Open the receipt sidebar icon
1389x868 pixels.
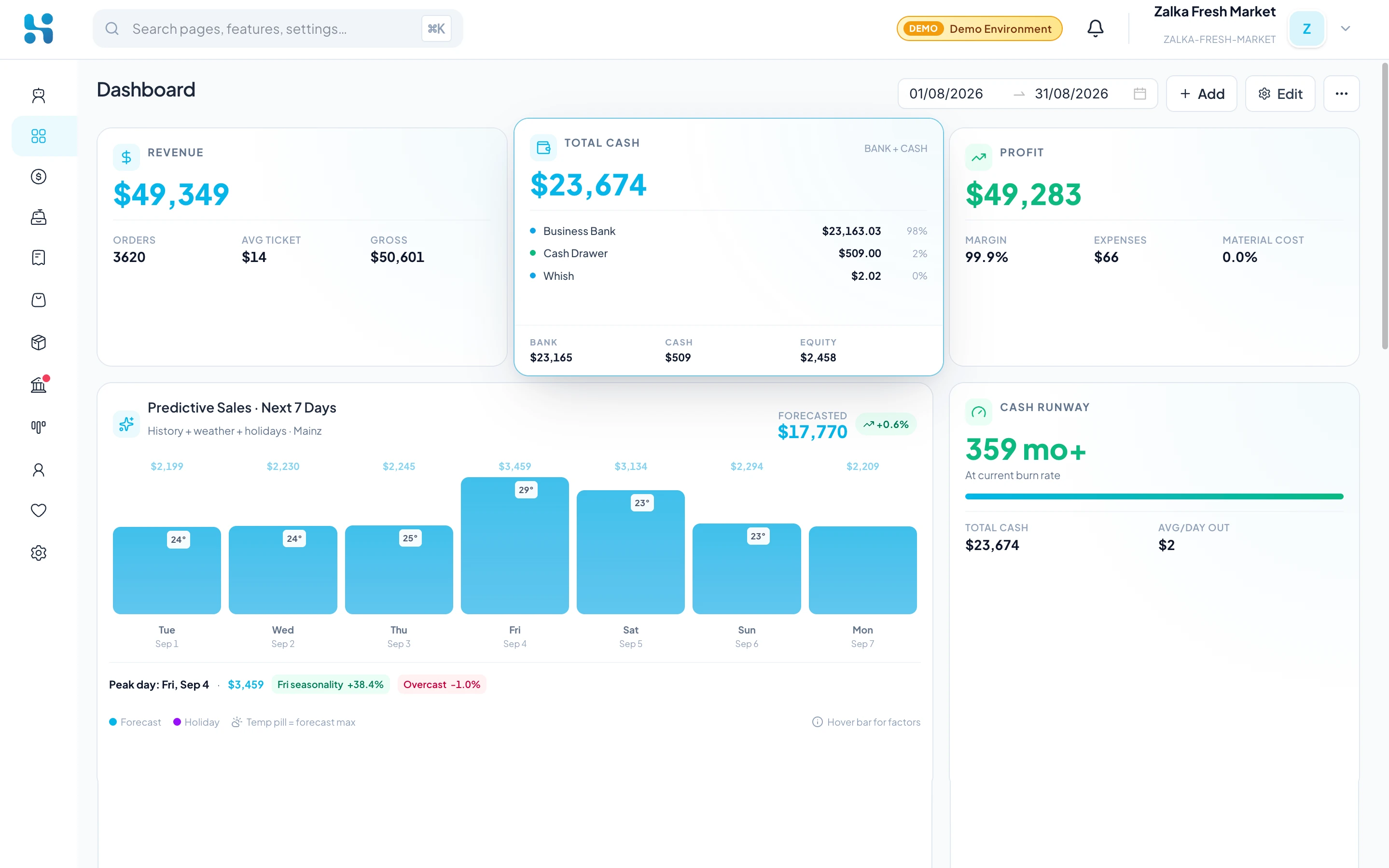39,257
